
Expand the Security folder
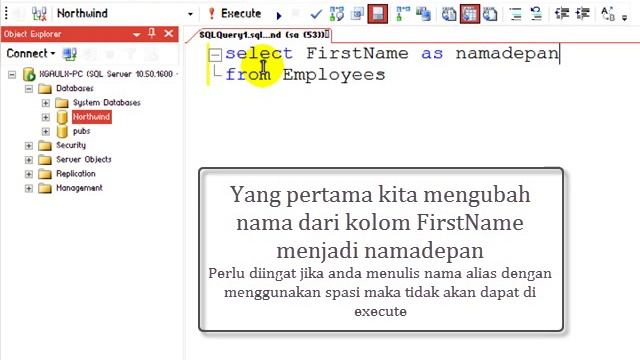tap(29, 146)
